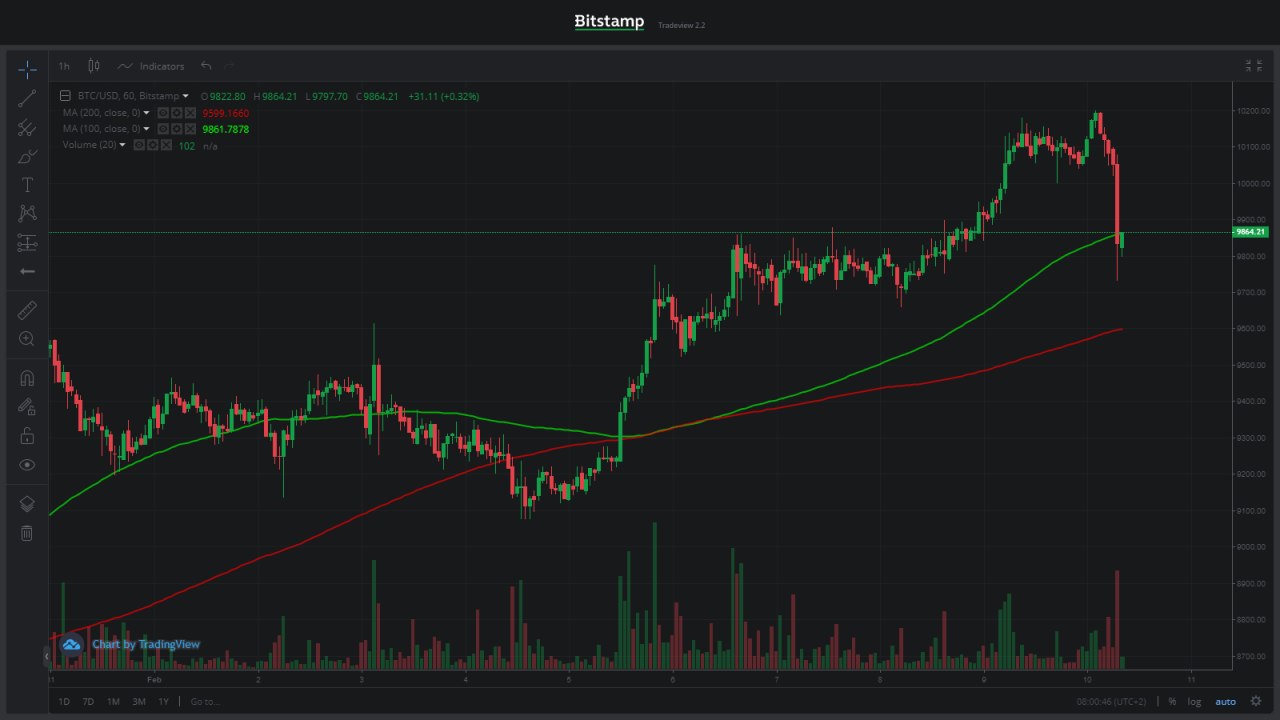
Task: Activate the zoom in tool
Action: (27, 339)
